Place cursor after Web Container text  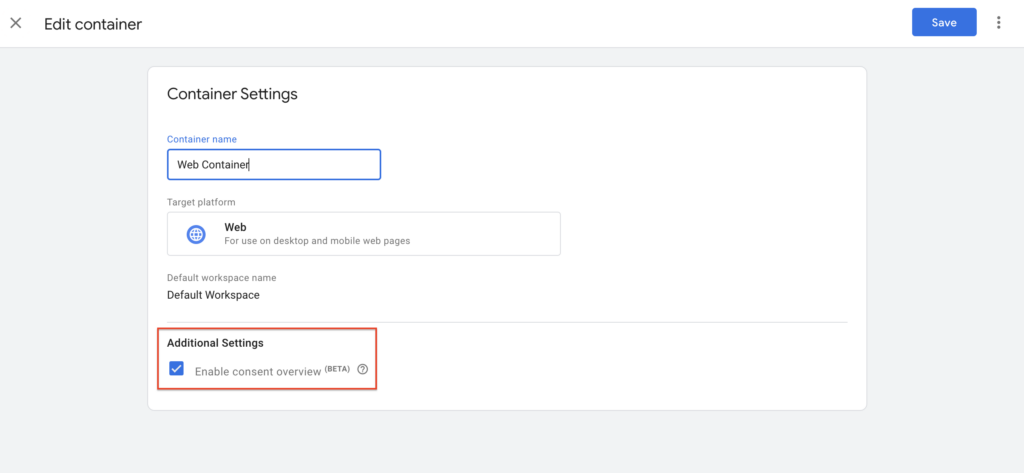pos(250,165)
